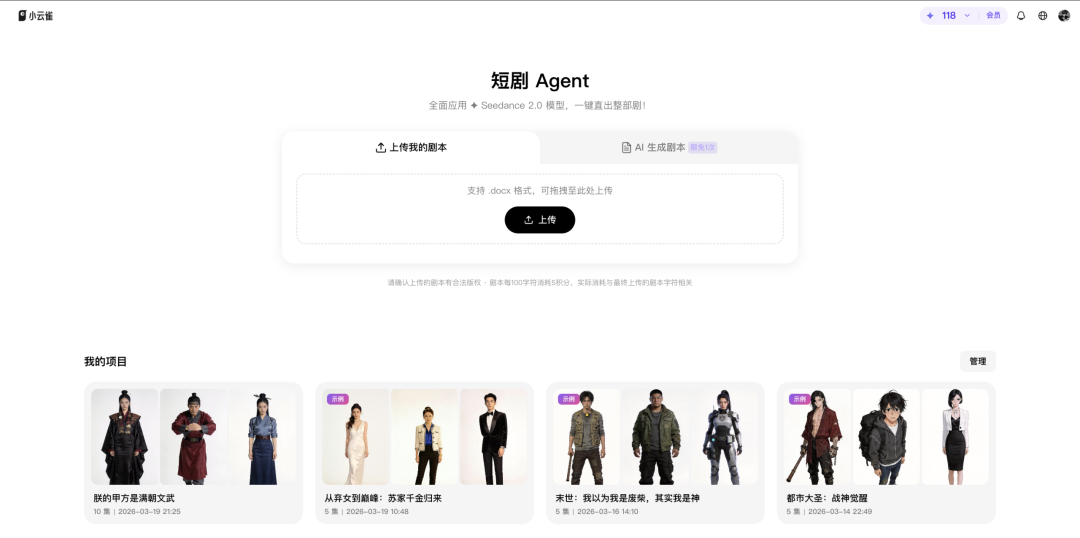1080x538 pixels.
Task: Click the 小云雀 logo icon
Action: (x=22, y=15)
